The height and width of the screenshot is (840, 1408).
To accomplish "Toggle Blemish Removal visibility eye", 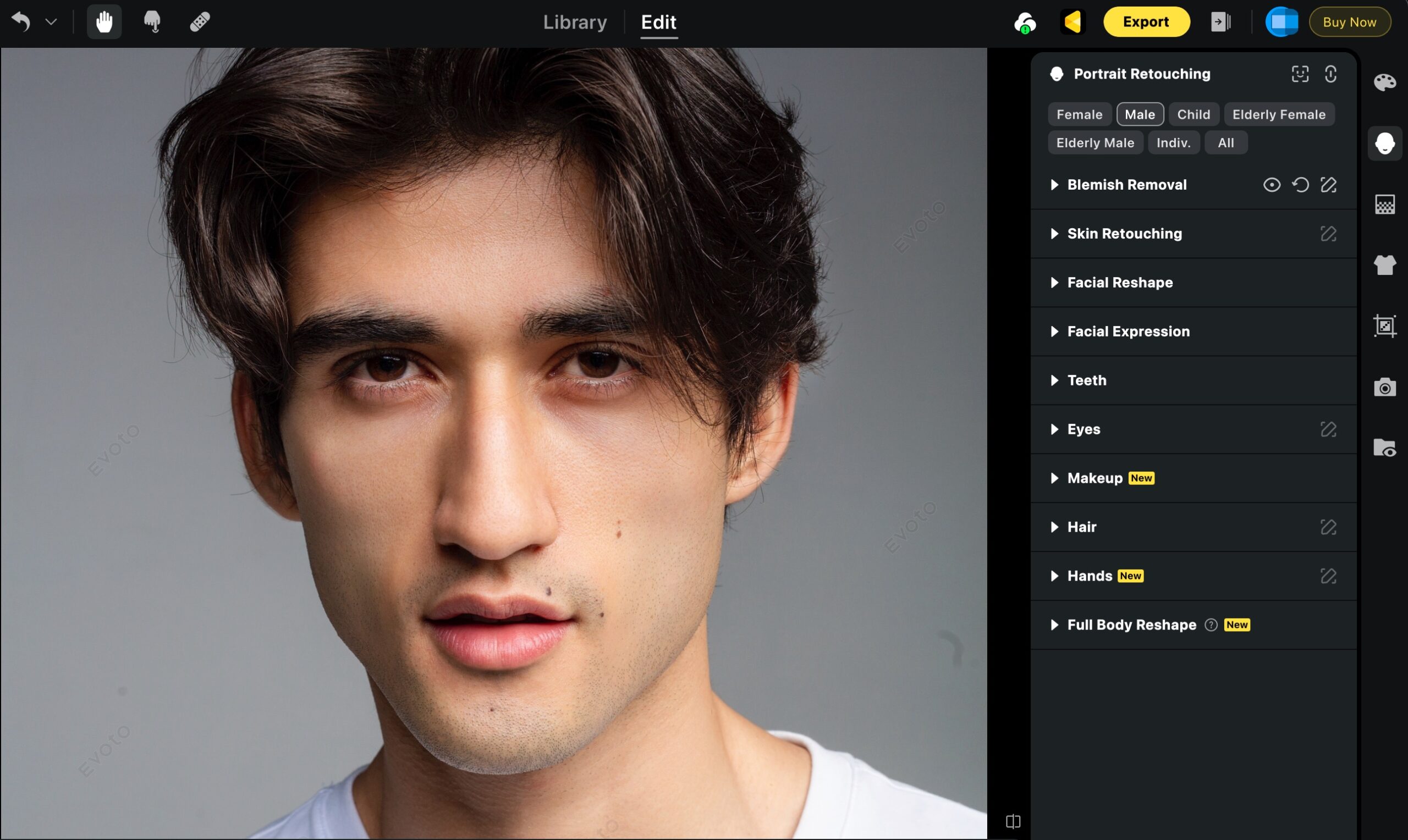I will 1272,185.
